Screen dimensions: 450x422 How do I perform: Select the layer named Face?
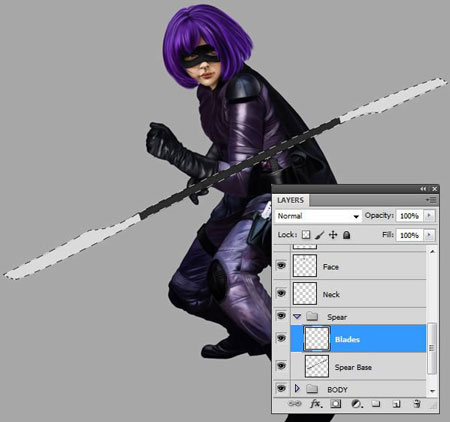click(331, 267)
